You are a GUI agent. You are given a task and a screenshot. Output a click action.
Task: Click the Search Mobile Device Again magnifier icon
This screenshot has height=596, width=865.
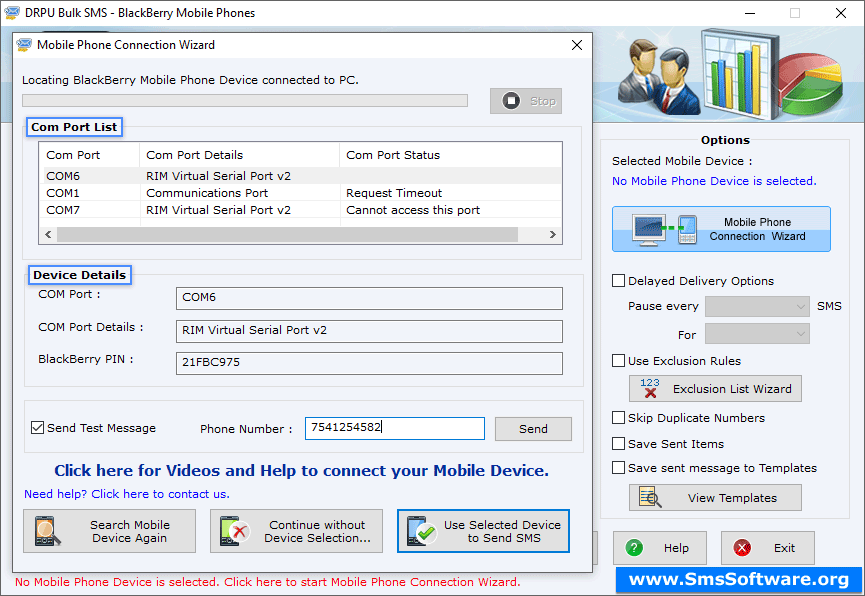pos(47,531)
